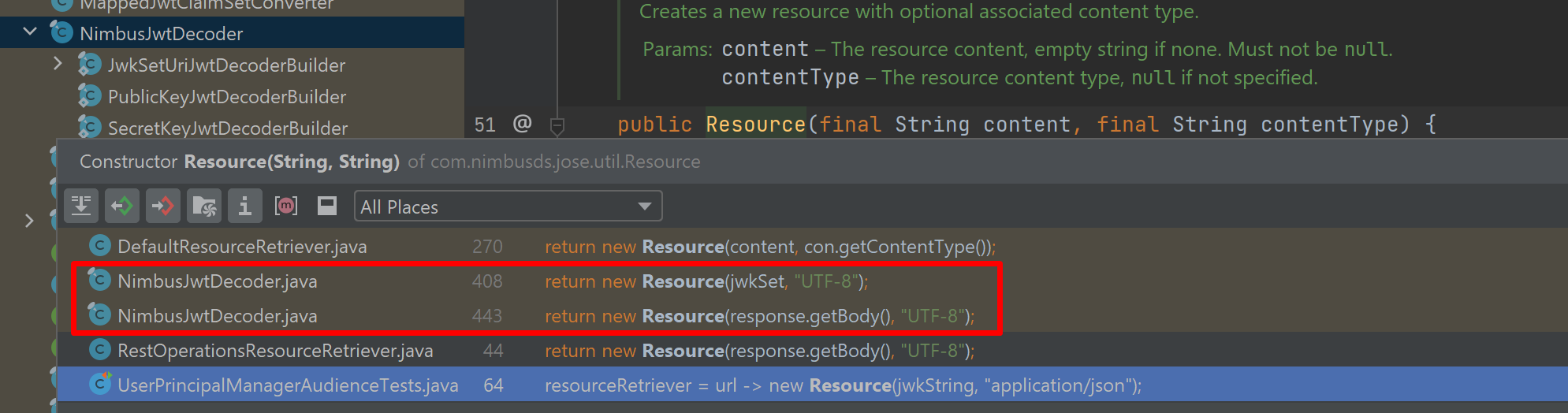Image resolution: width=1568 pixels, height=413 pixels.
Task: Click 'Params:' label in the doc comment
Action: pos(678,49)
